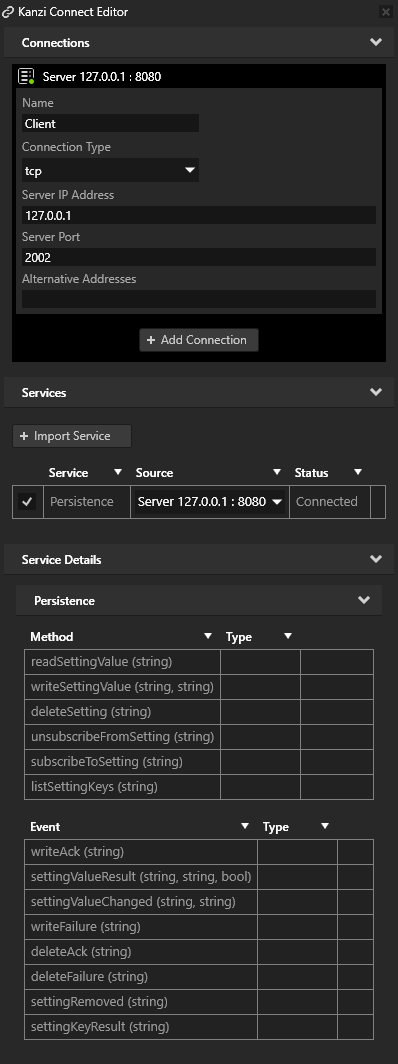Select listSettingKeys (string) method row

click(x=199, y=787)
